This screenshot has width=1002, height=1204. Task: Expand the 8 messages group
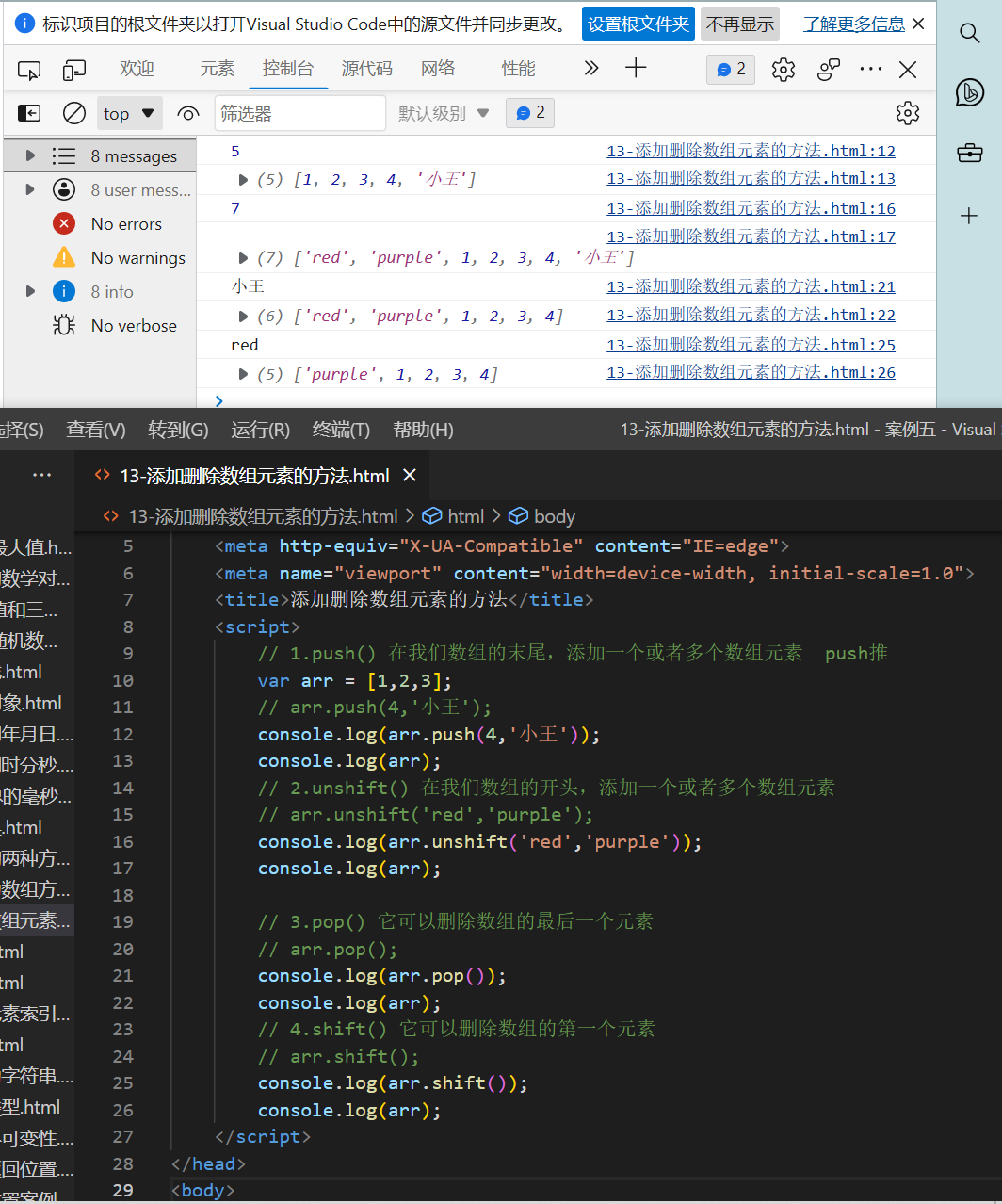click(30, 155)
